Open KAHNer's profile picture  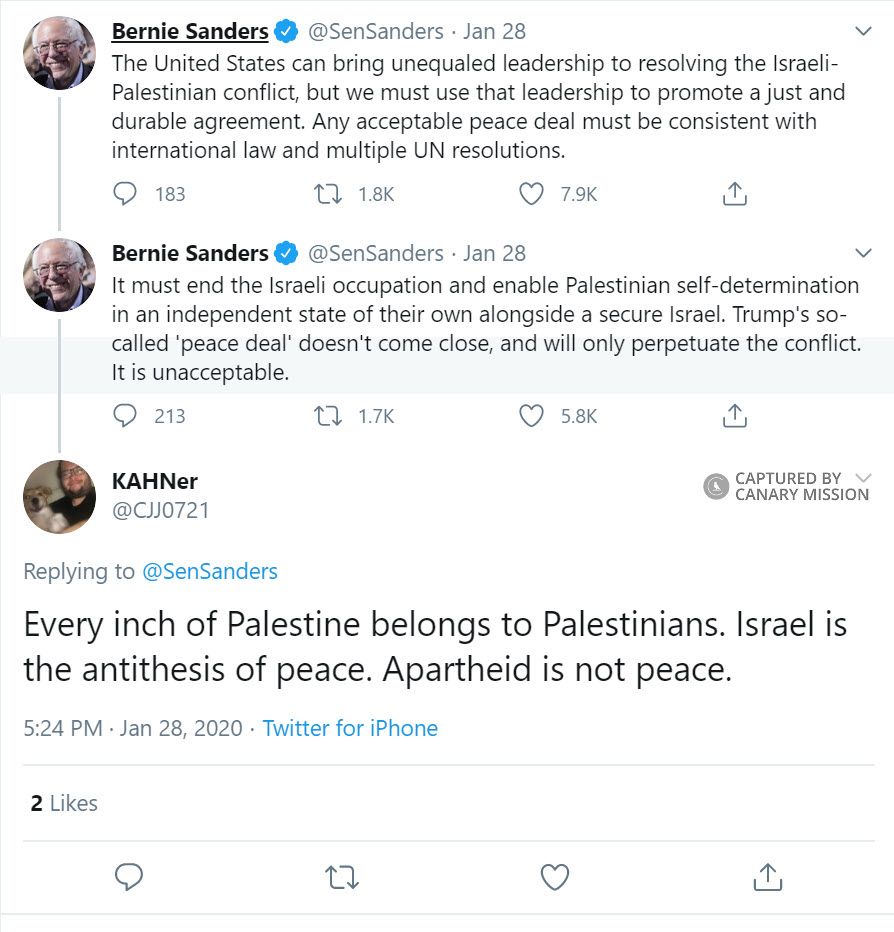(x=59, y=497)
